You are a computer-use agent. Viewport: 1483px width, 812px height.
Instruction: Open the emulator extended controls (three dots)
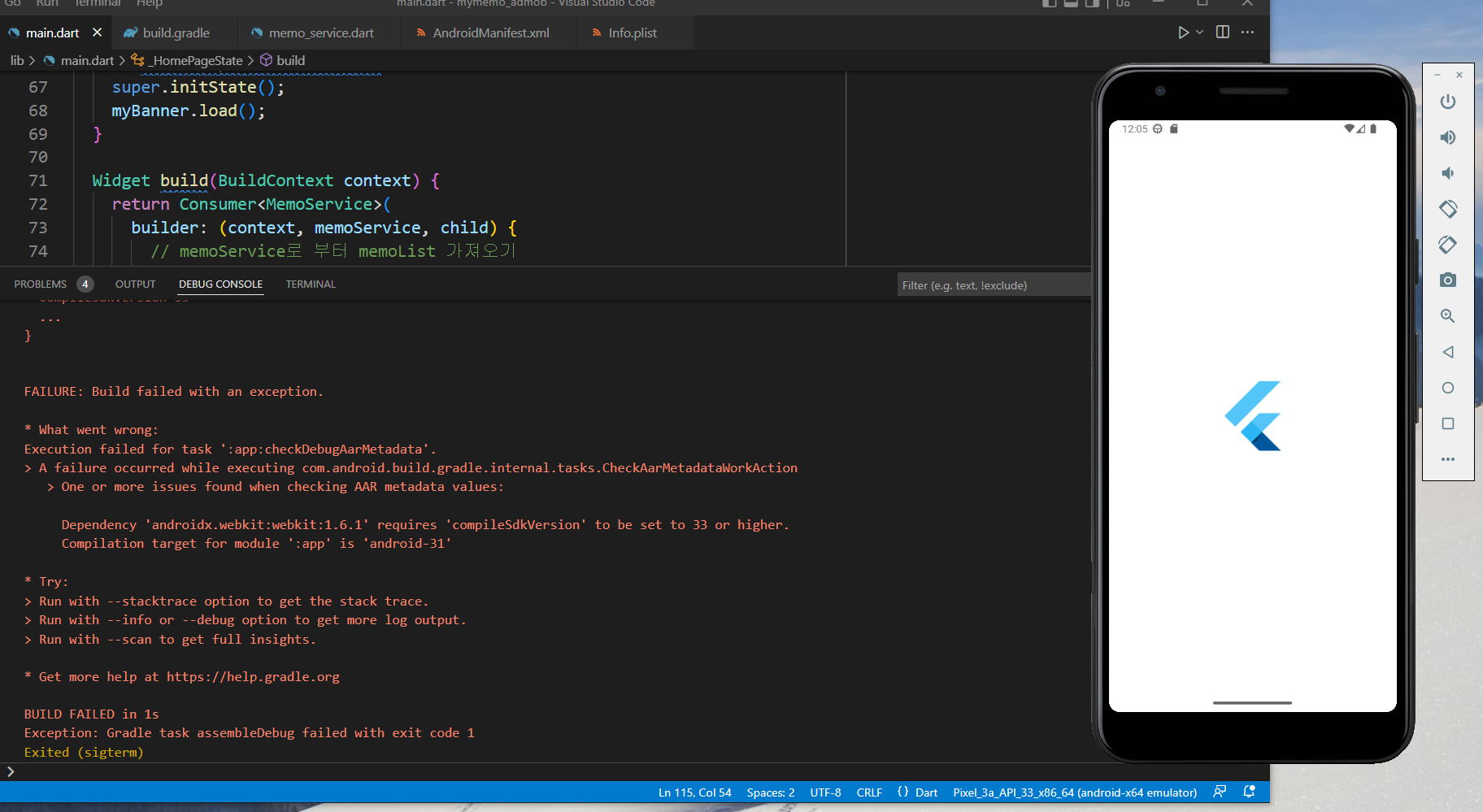[1447, 459]
